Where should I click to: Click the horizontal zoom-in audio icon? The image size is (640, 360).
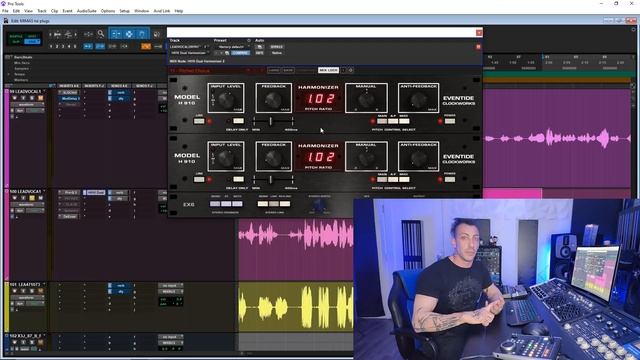[58, 34]
